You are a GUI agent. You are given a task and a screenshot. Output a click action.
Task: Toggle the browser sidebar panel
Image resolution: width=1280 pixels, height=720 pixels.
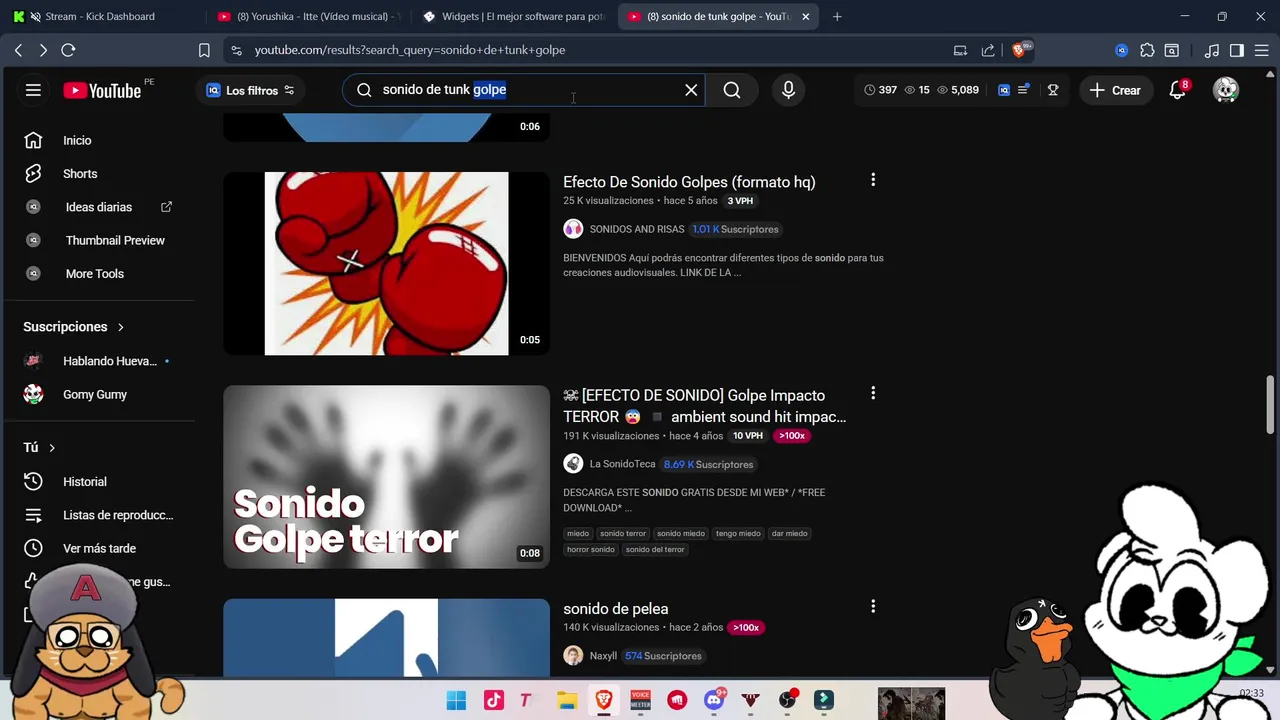pos(1237,50)
